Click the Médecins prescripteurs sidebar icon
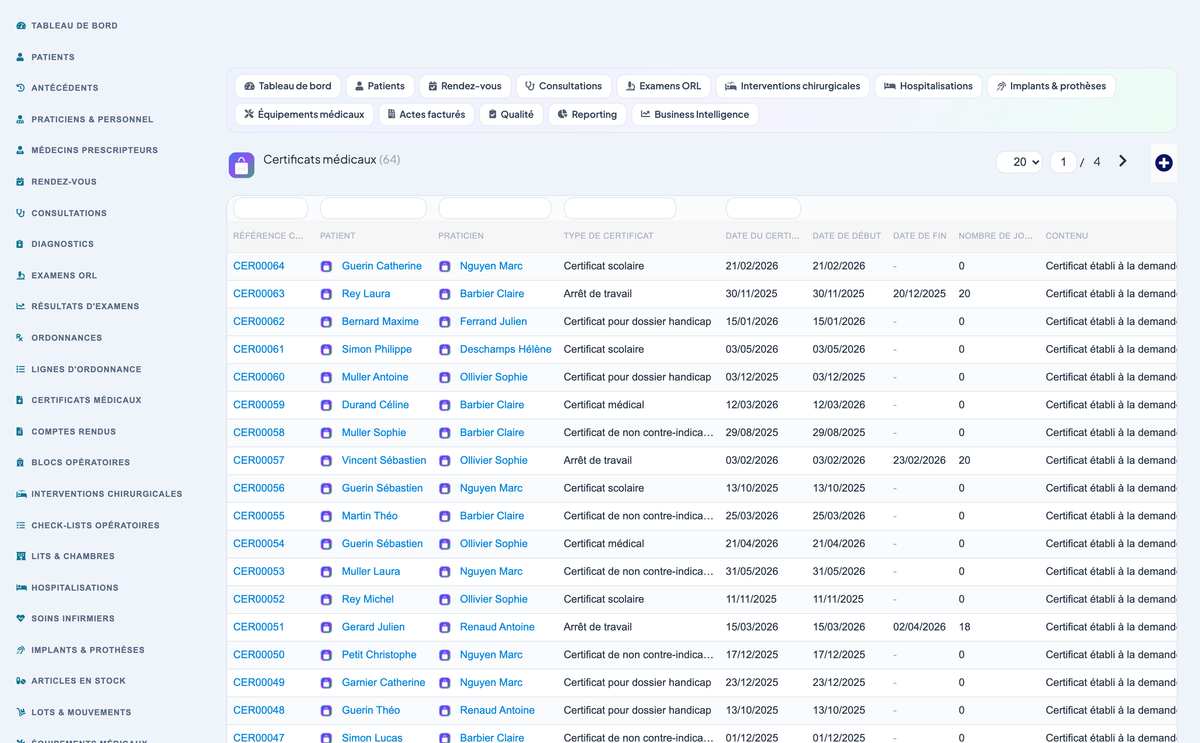This screenshot has width=1200, height=743. (x=21, y=150)
